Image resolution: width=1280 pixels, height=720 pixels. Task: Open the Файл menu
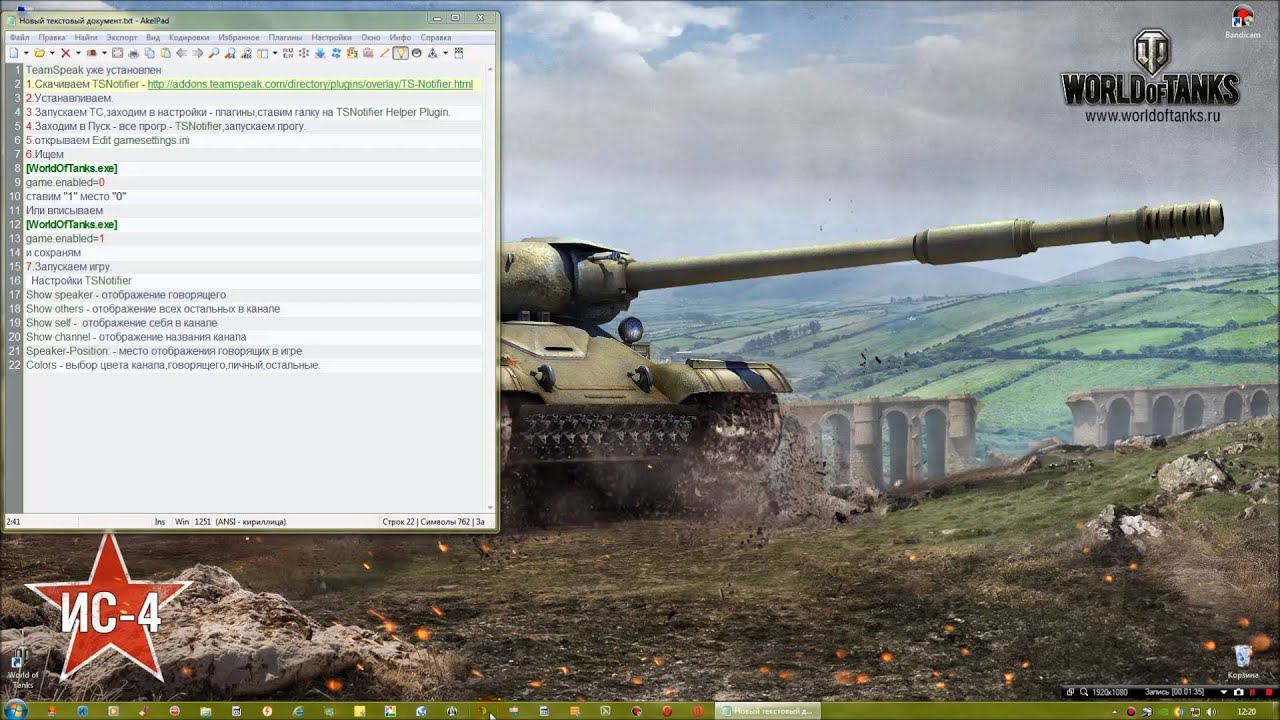(19, 37)
